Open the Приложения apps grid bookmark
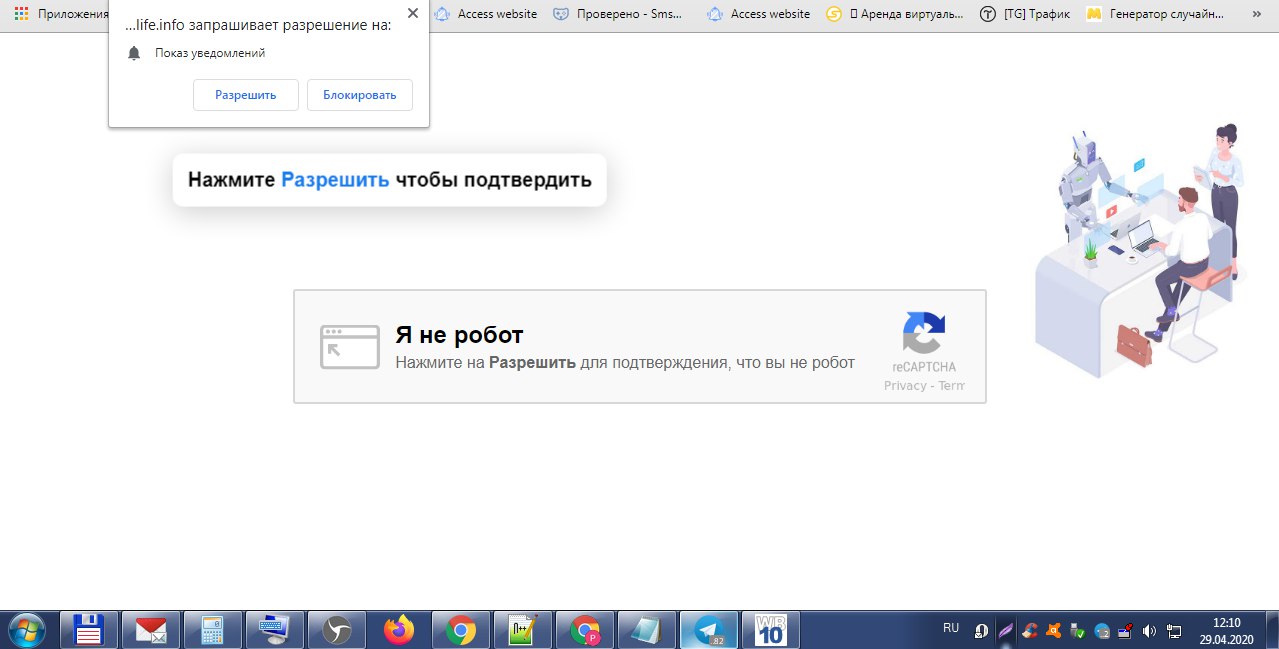Image resolution: width=1279 pixels, height=649 pixels. tap(61, 14)
